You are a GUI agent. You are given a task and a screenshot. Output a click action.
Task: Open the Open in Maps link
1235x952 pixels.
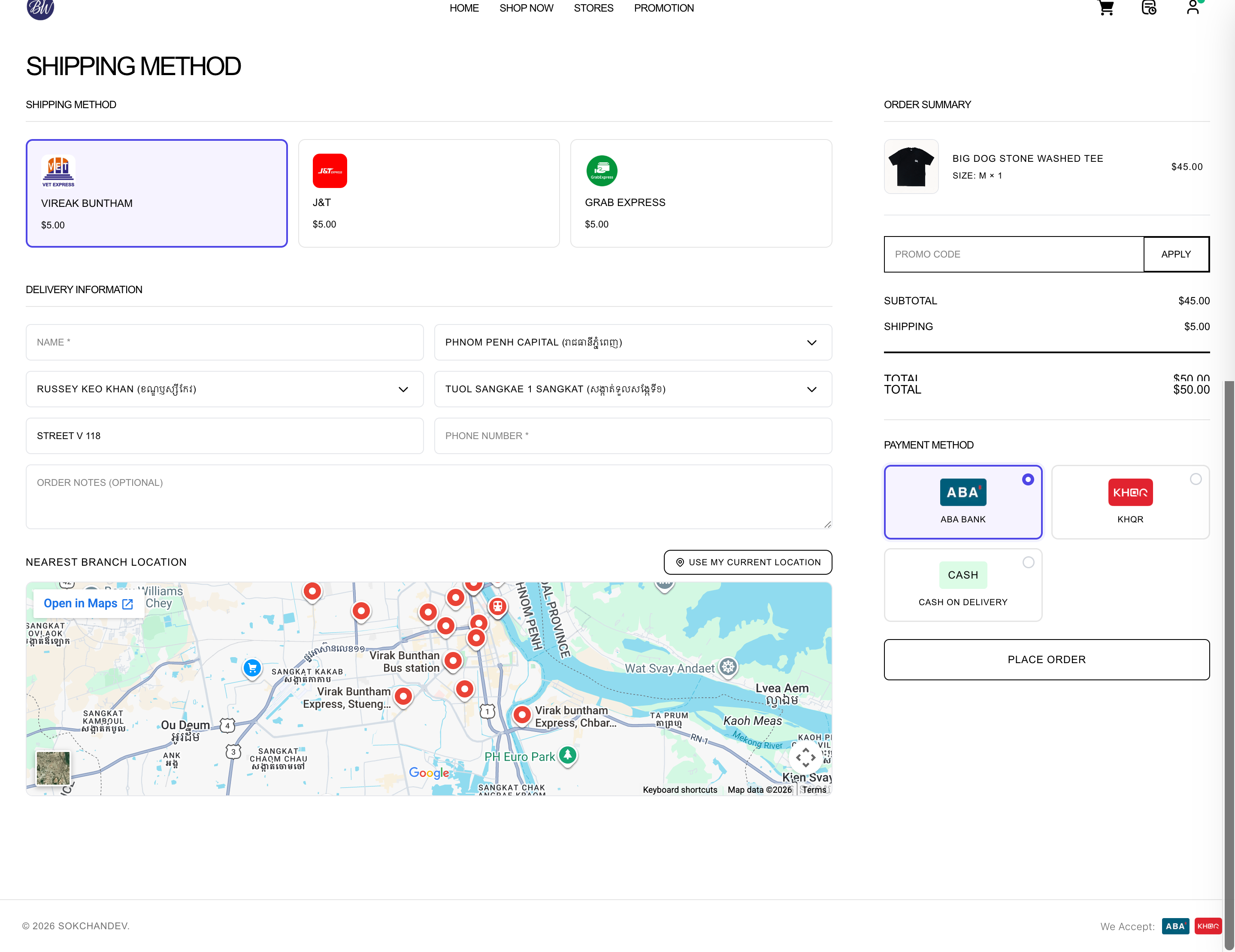88,603
